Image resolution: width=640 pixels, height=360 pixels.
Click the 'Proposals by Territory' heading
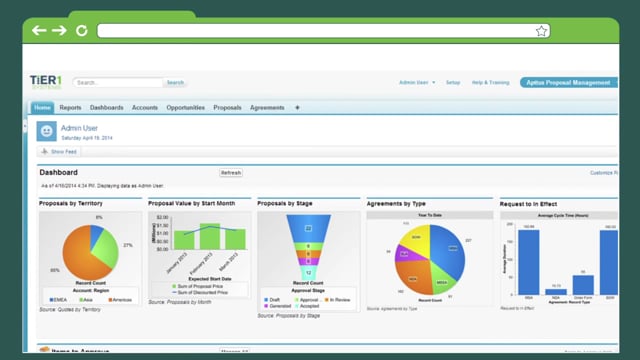[x=71, y=203]
